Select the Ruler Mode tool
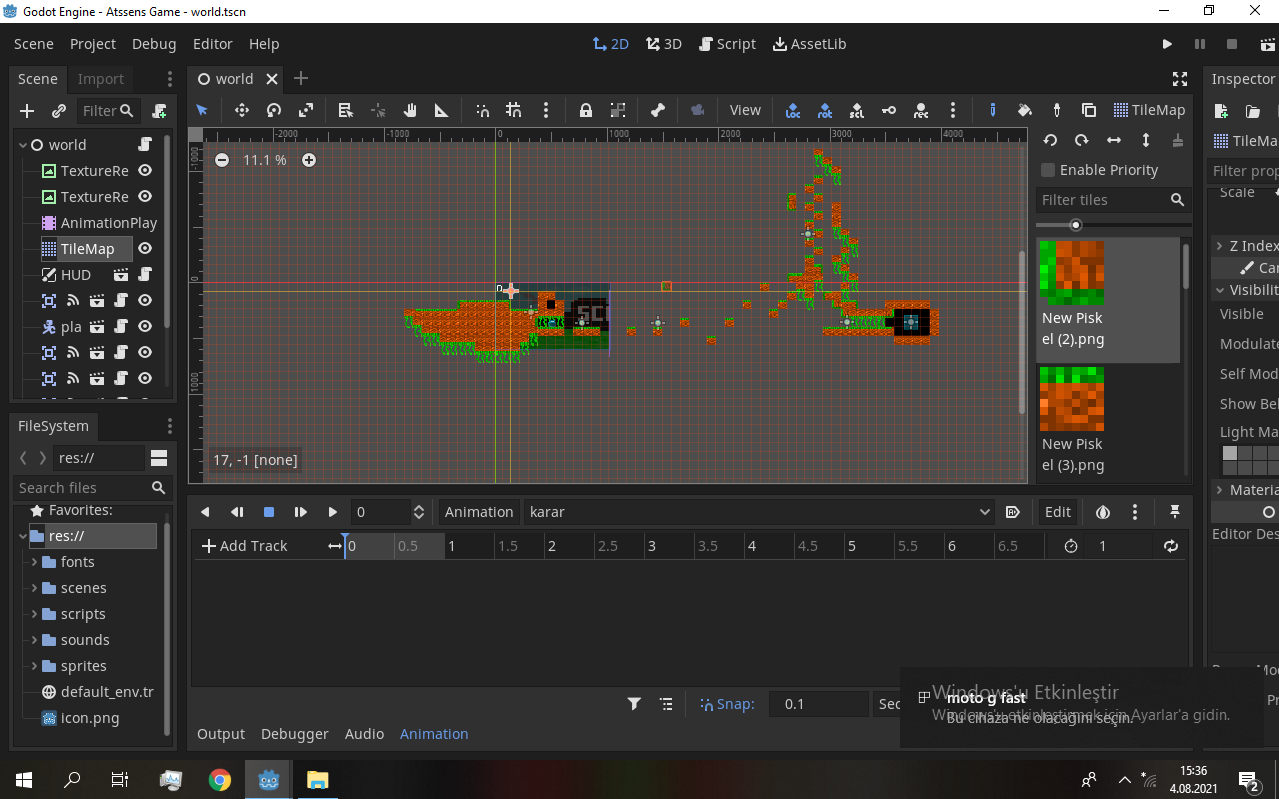1279x799 pixels. (x=441, y=110)
